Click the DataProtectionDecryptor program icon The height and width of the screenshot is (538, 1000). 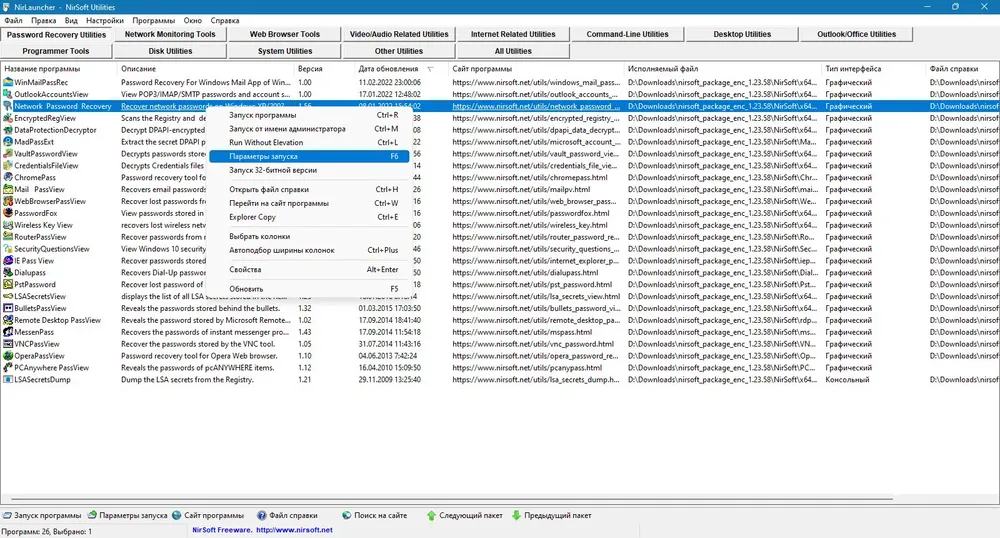tap(8, 130)
